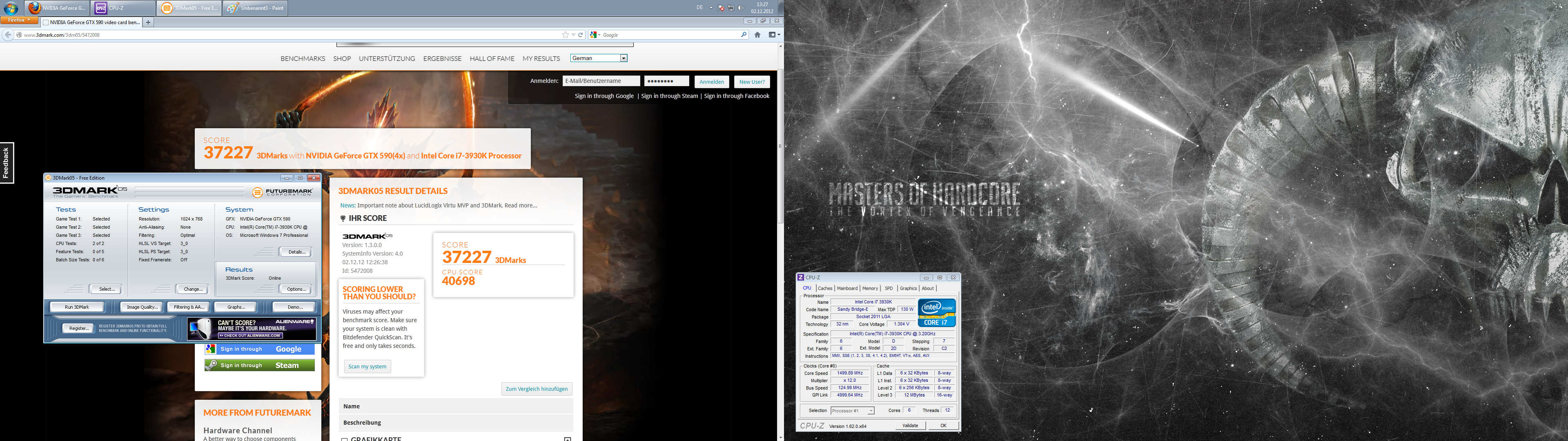Open a new tab with the plus button
1568x441 pixels.
(148, 22)
